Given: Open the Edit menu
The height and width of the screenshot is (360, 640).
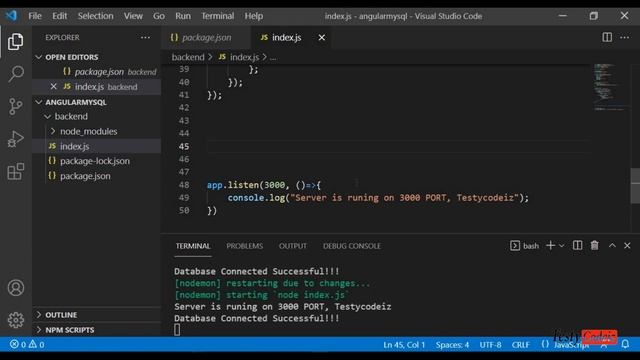Looking at the screenshot, I should (x=59, y=16).
